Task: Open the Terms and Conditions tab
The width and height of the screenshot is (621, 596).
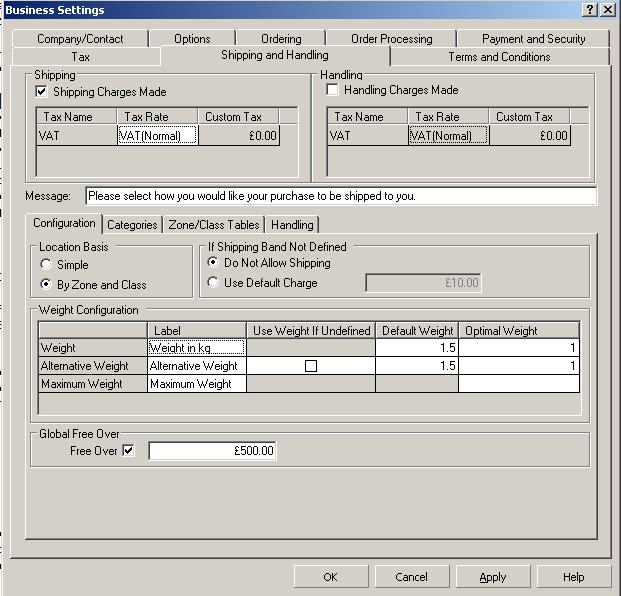Action: (x=498, y=57)
